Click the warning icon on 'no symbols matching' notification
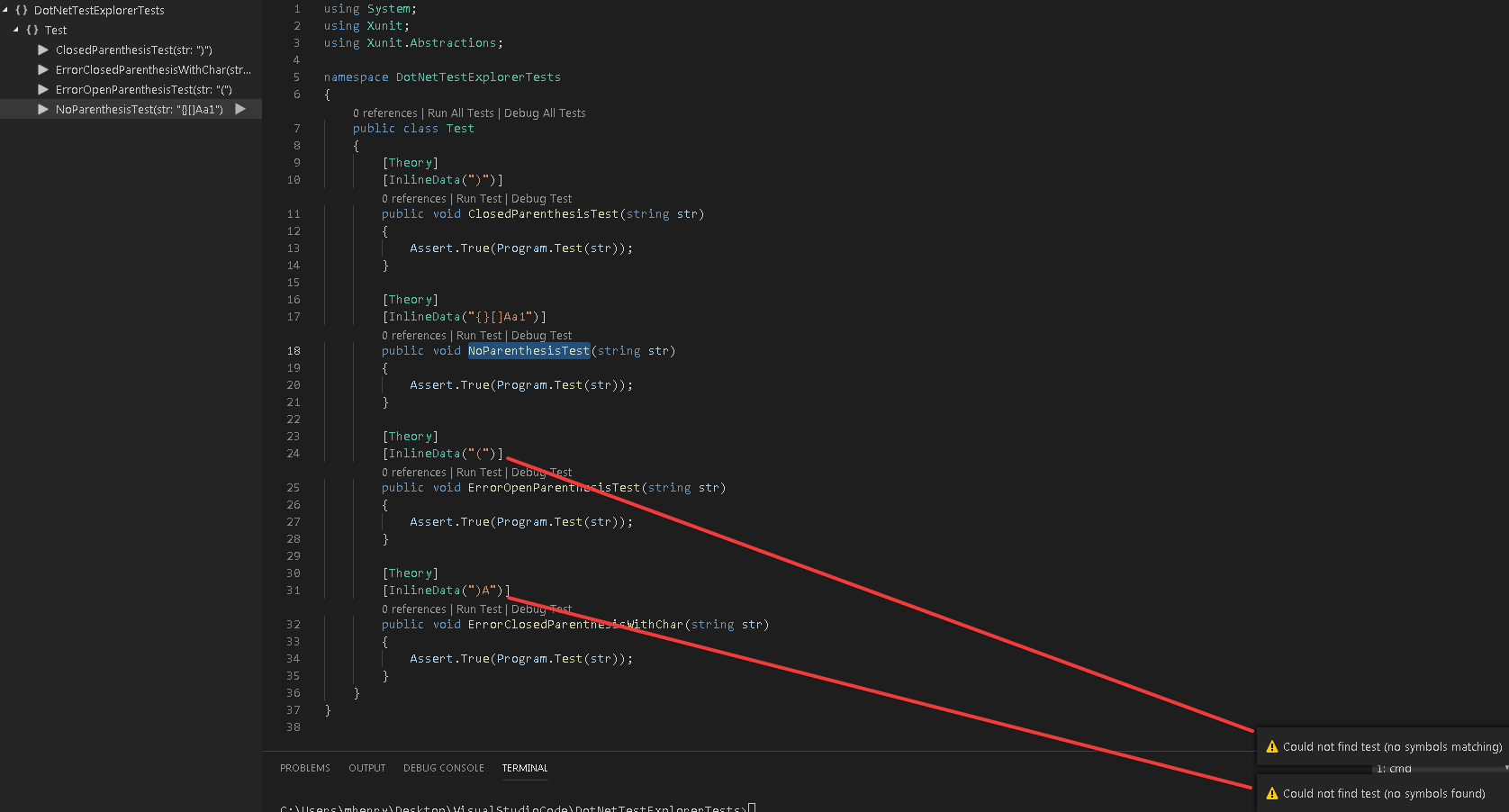 (1271, 746)
